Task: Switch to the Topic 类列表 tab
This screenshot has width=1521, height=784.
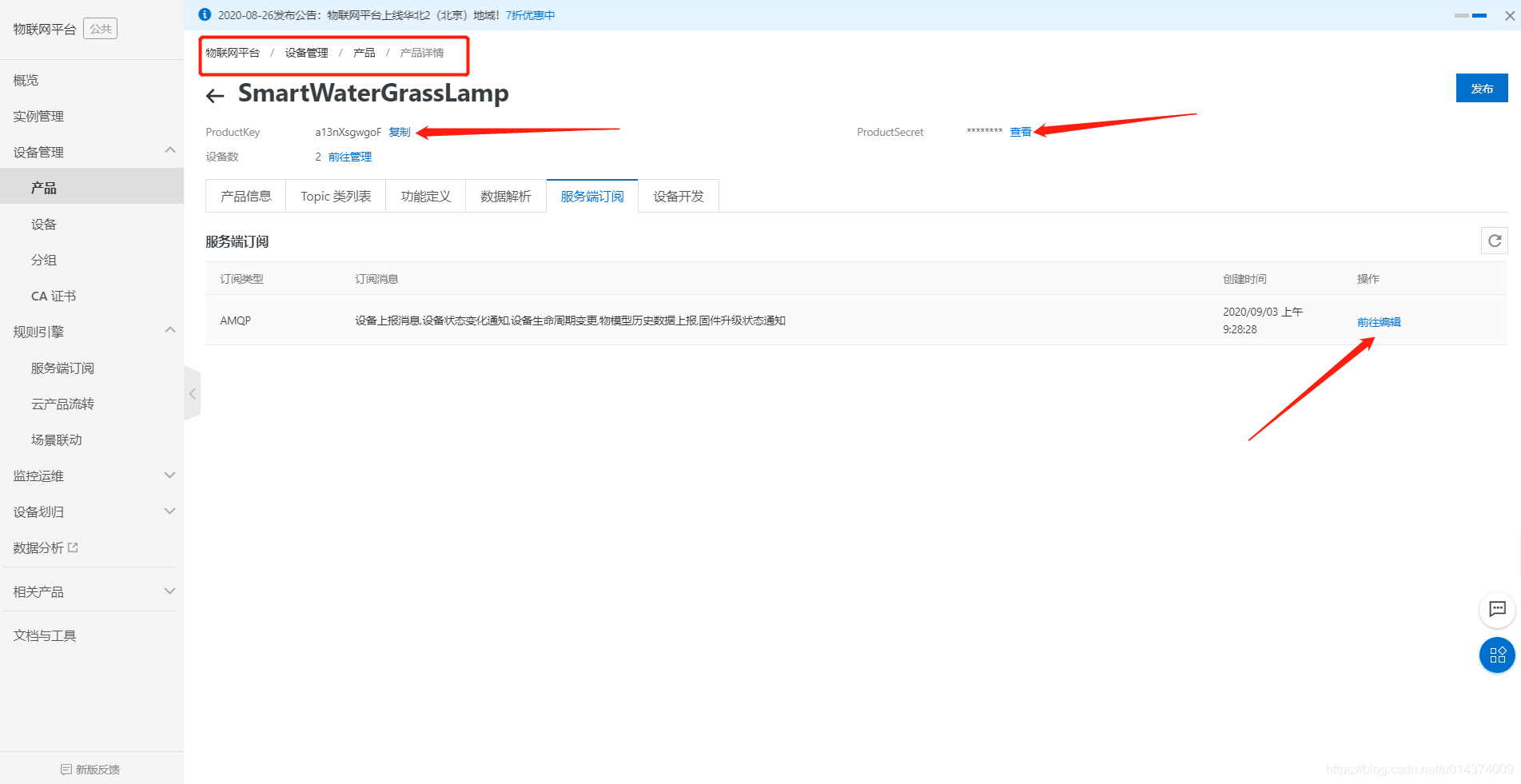Action: [x=336, y=196]
